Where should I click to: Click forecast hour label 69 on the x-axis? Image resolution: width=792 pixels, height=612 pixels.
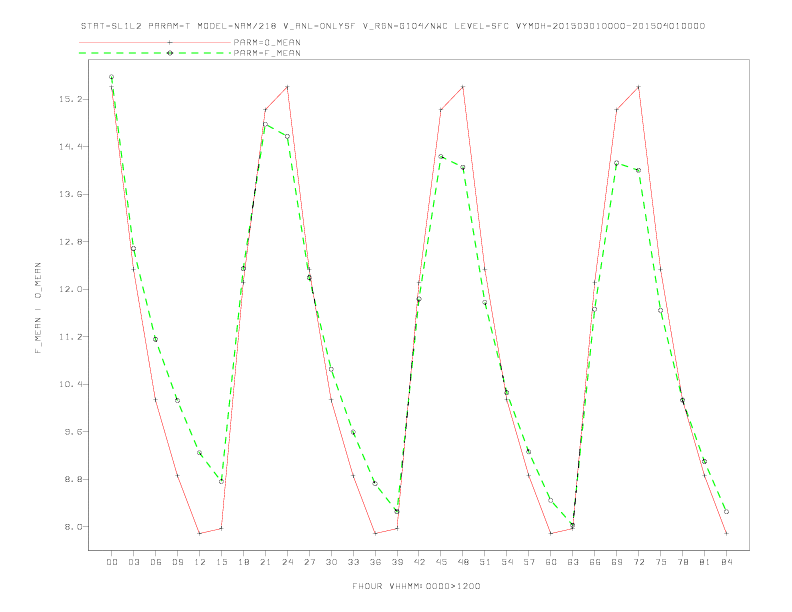coord(617,562)
